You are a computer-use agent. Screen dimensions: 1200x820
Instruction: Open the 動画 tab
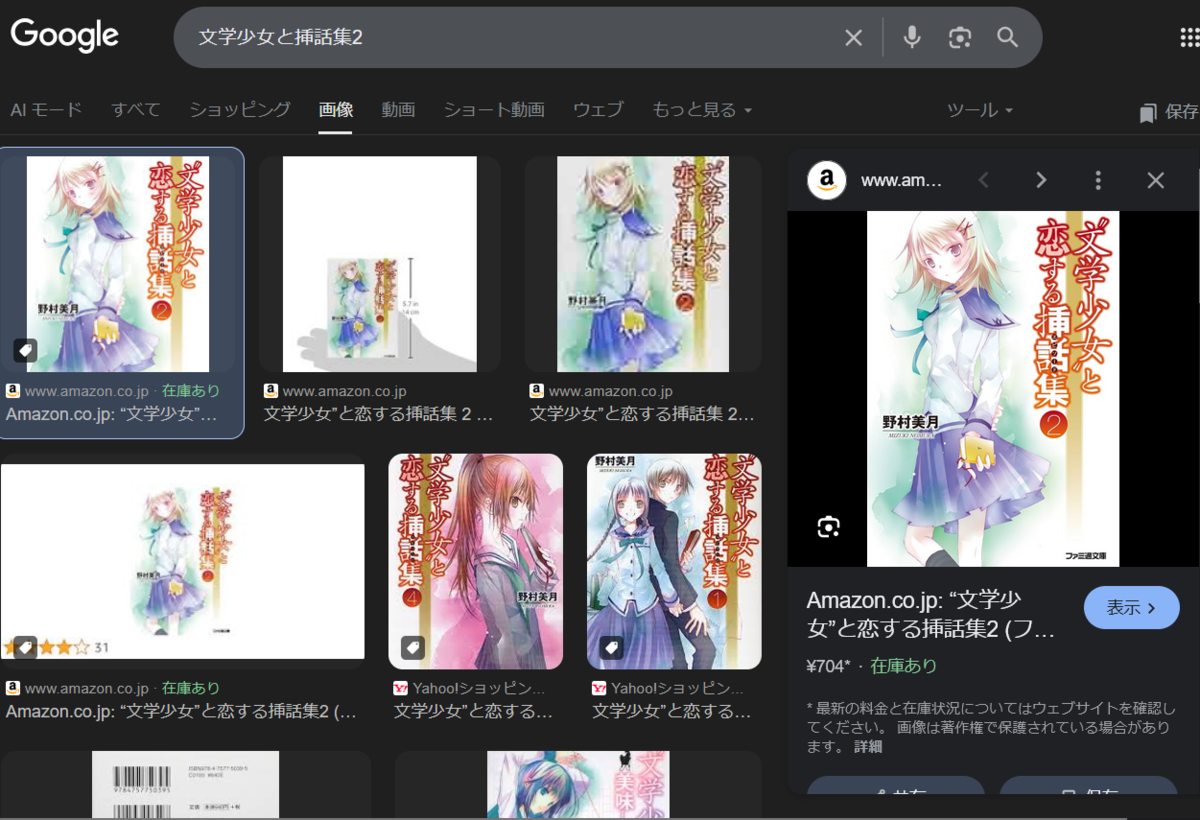(398, 110)
